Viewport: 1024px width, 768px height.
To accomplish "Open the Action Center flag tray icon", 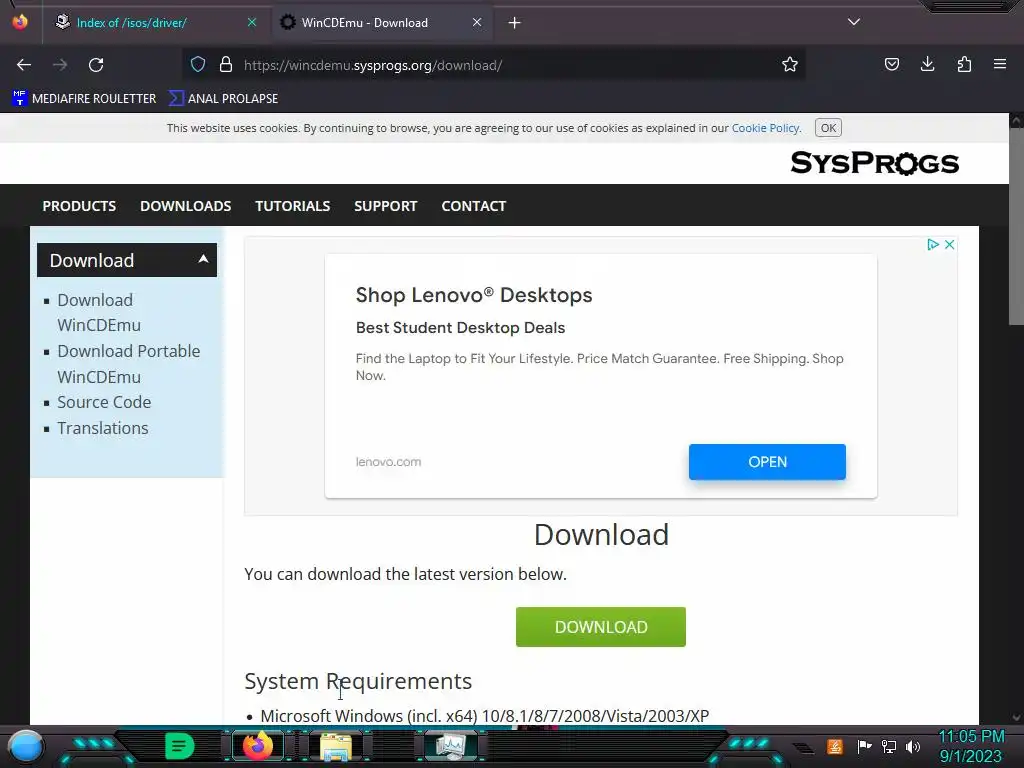I will pos(864,746).
